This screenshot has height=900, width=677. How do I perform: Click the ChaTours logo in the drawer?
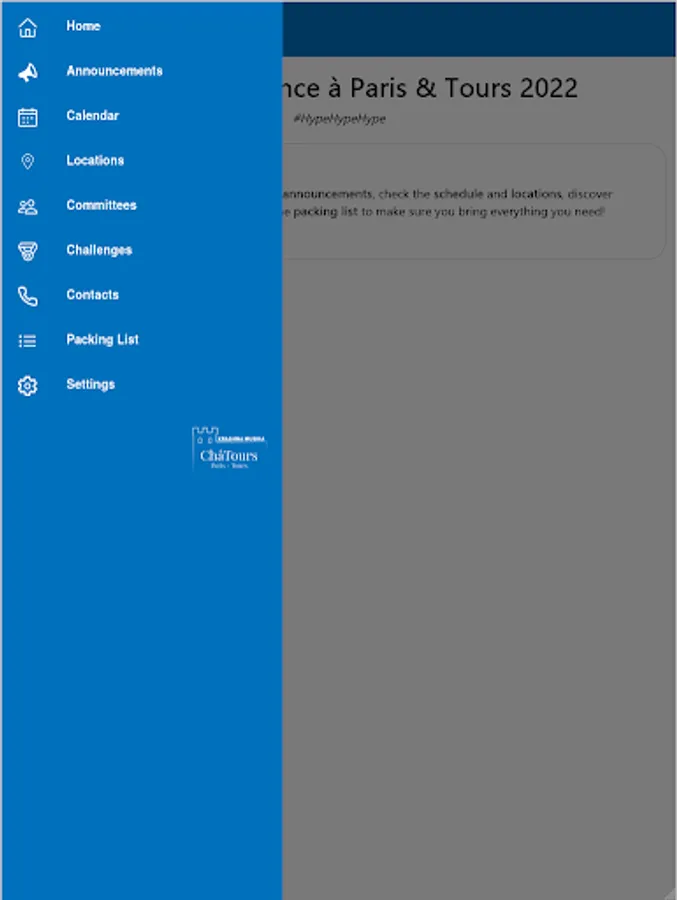tap(229, 448)
